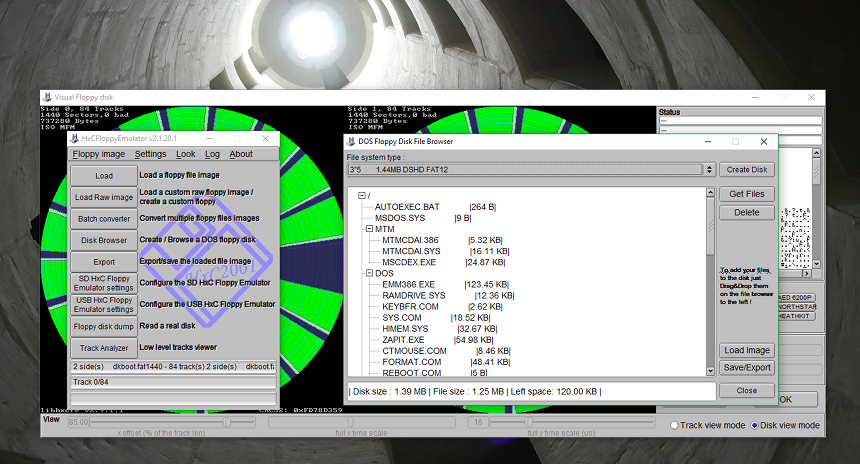Select MTMCDAI.SYS file
Viewport: 860px width, 464px height.
(411, 251)
